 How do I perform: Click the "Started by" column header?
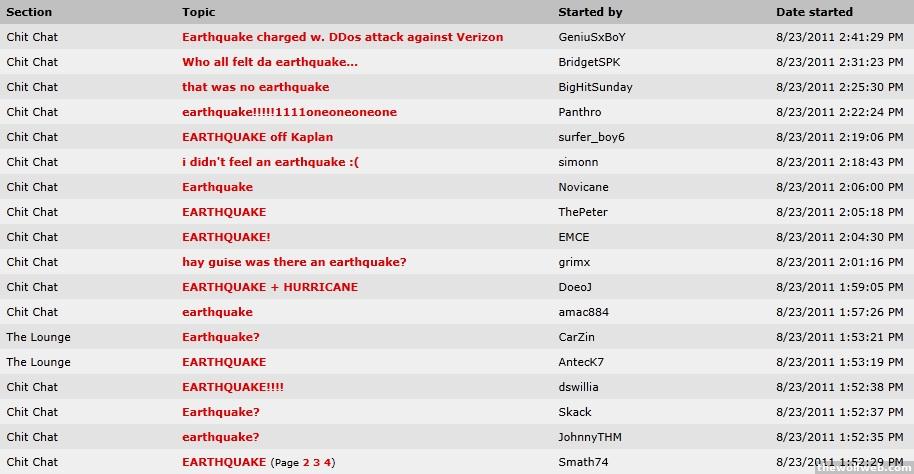tap(590, 12)
